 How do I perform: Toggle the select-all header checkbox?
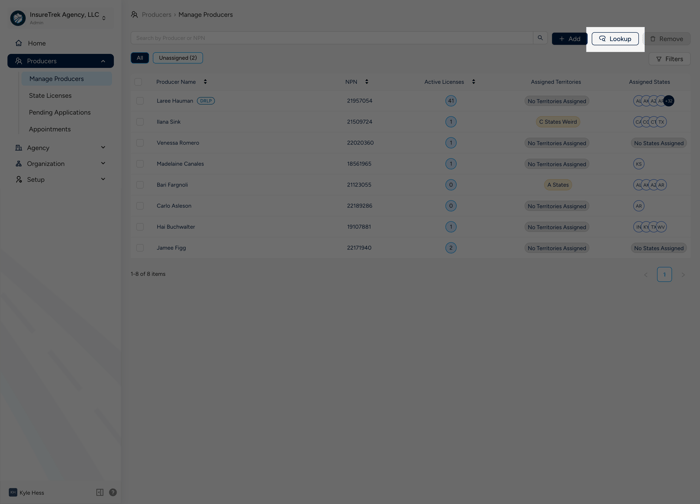point(138,82)
